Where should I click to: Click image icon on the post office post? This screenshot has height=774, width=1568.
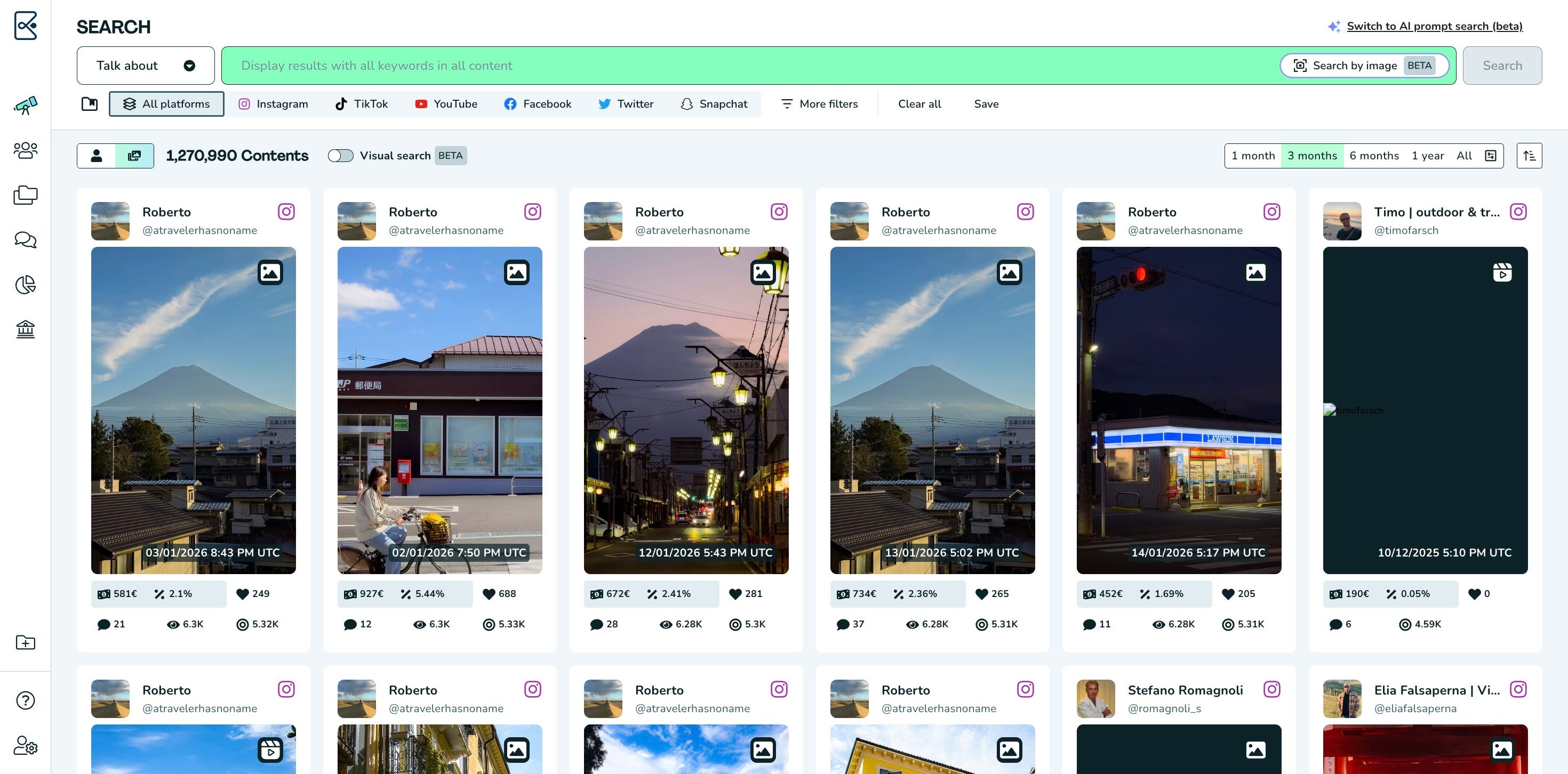click(517, 272)
